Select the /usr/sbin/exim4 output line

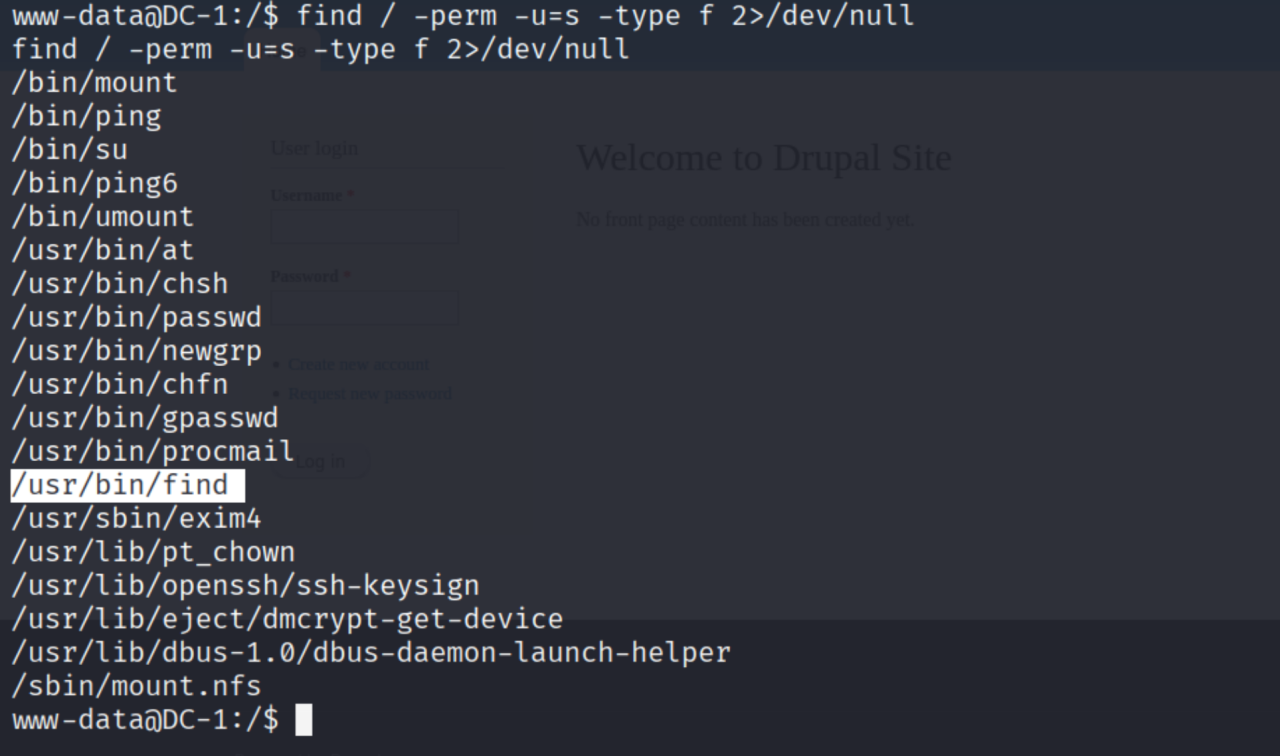pyautogui.click(x=136, y=519)
